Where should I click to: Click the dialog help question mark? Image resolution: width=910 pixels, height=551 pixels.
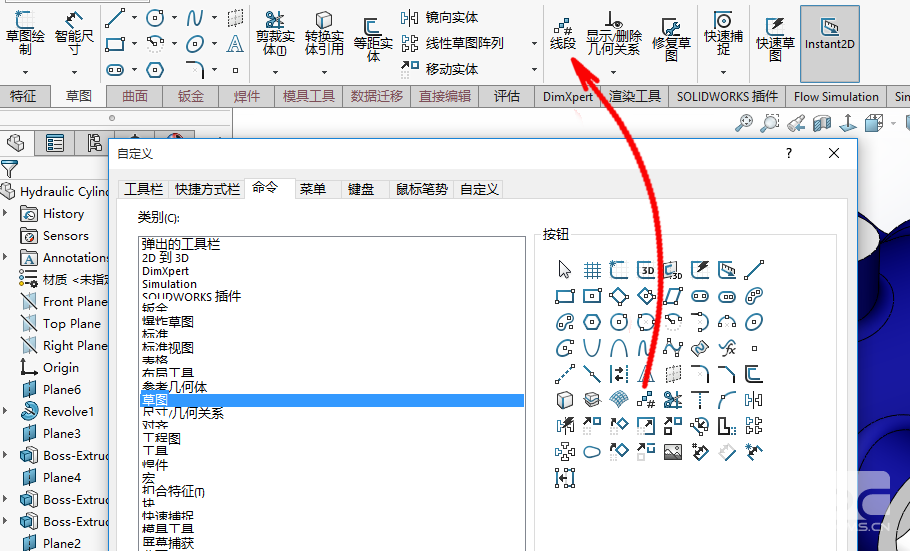789,153
